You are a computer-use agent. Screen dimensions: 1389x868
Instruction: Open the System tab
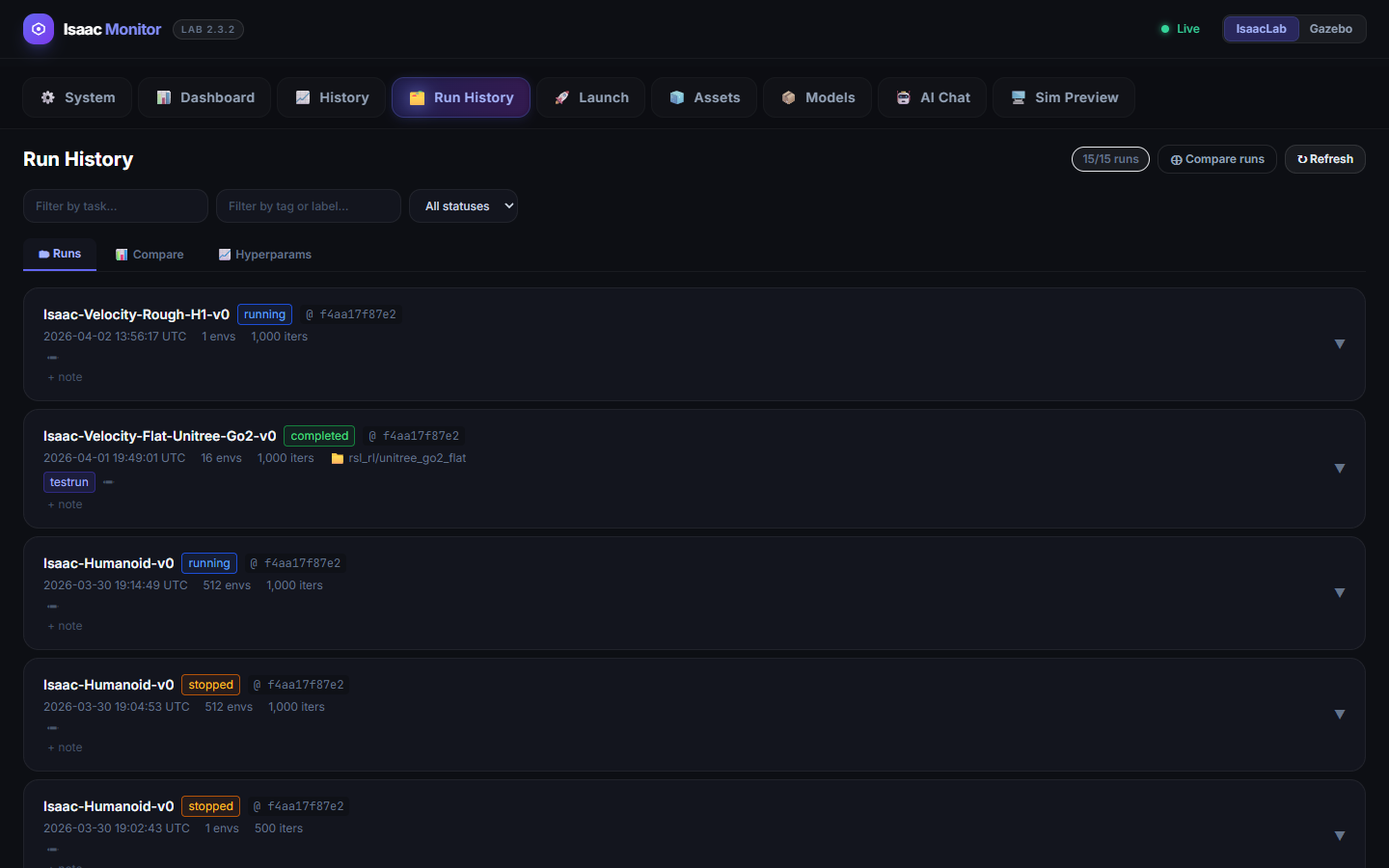pos(77,97)
